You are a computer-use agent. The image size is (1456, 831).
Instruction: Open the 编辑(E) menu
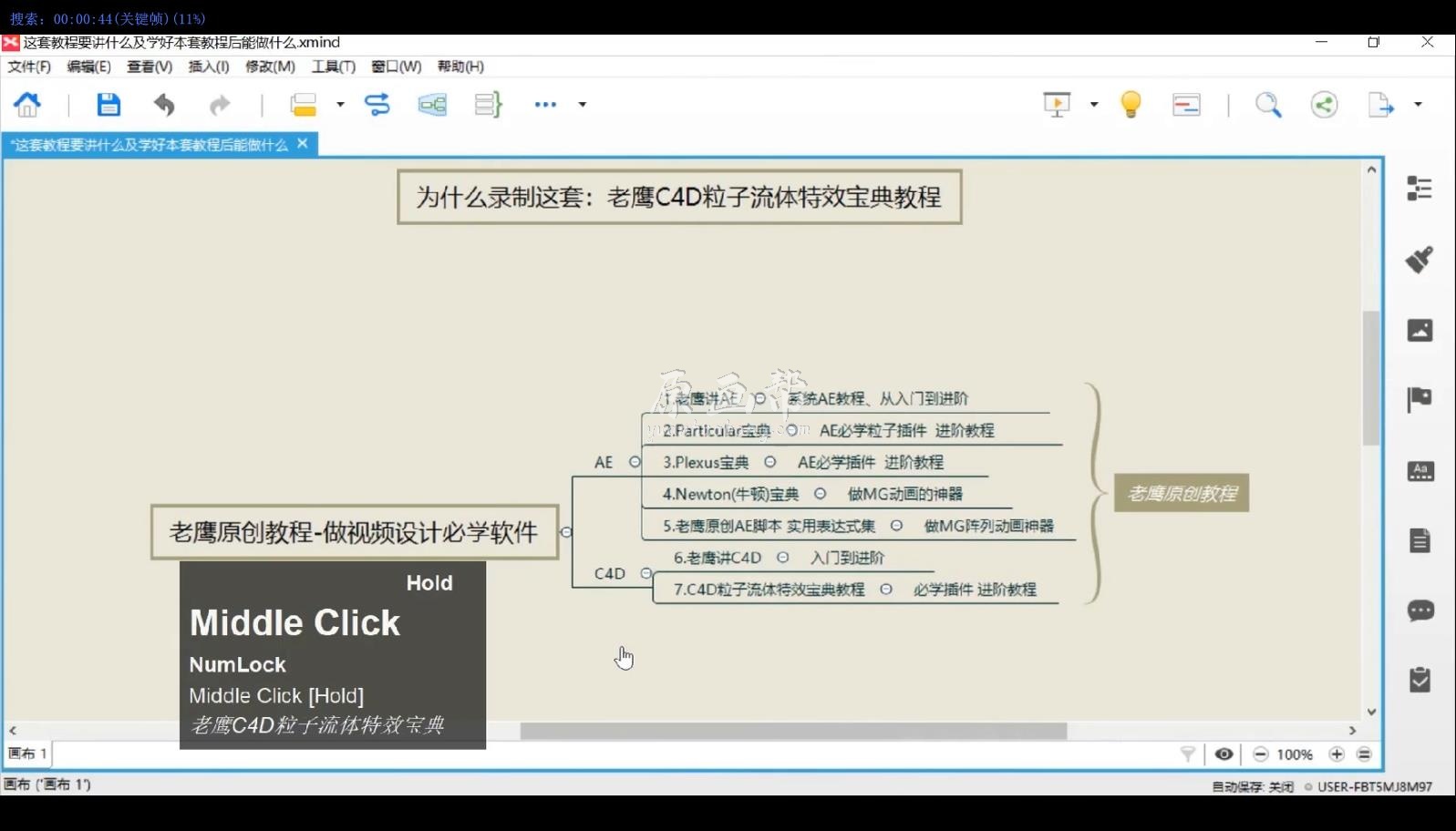pyautogui.click(x=88, y=67)
